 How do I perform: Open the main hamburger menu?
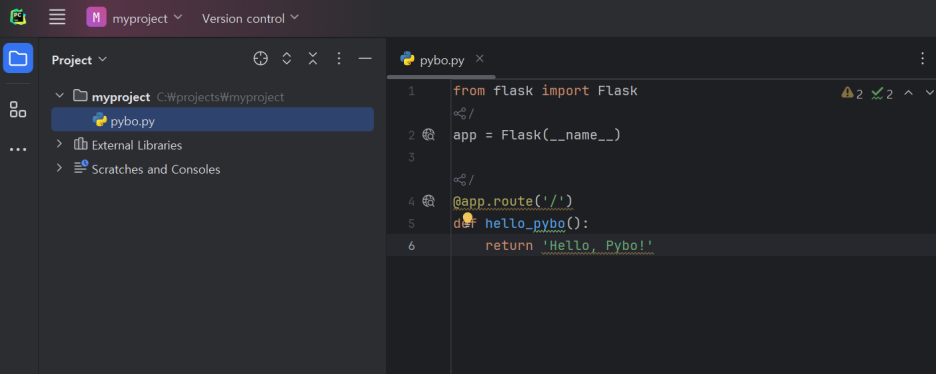[57, 17]
